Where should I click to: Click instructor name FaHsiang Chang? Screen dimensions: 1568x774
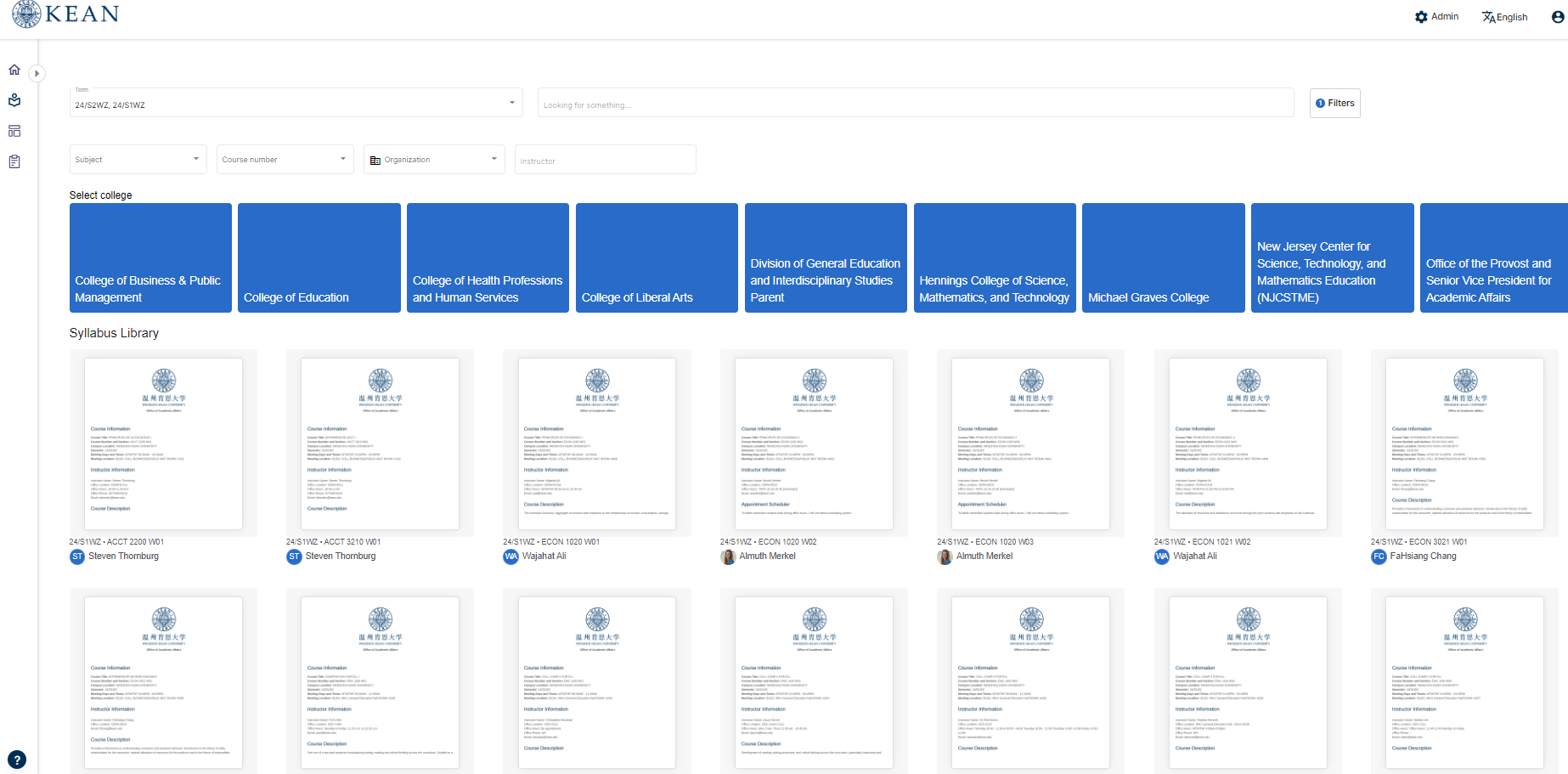coord(1423,556)
